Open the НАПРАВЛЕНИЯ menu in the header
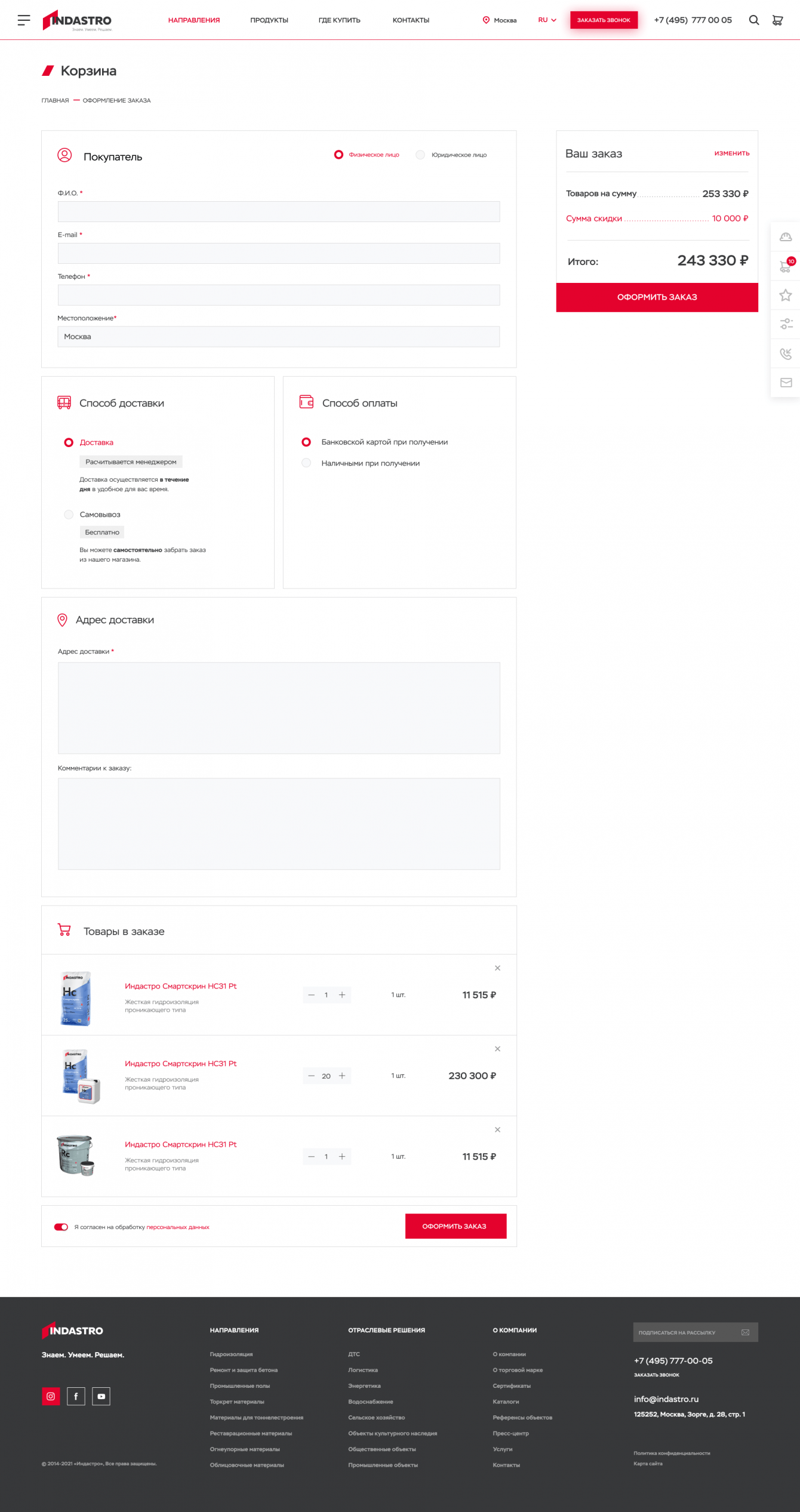The width and height of the screenshot is (800, 1512). click(194, 20)
